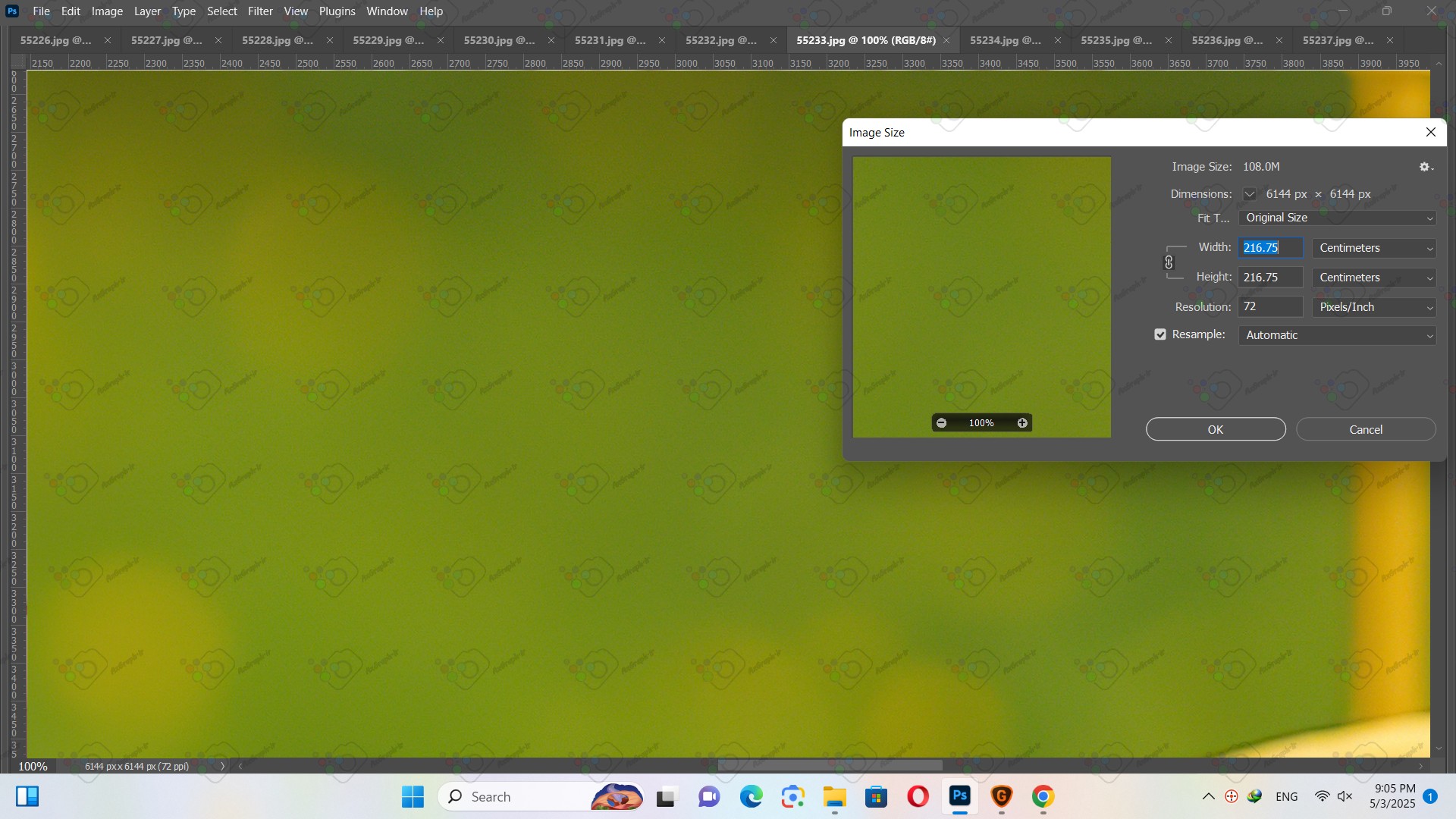Click Cancel in the Image Size dialog

(x=1366, y=429)
